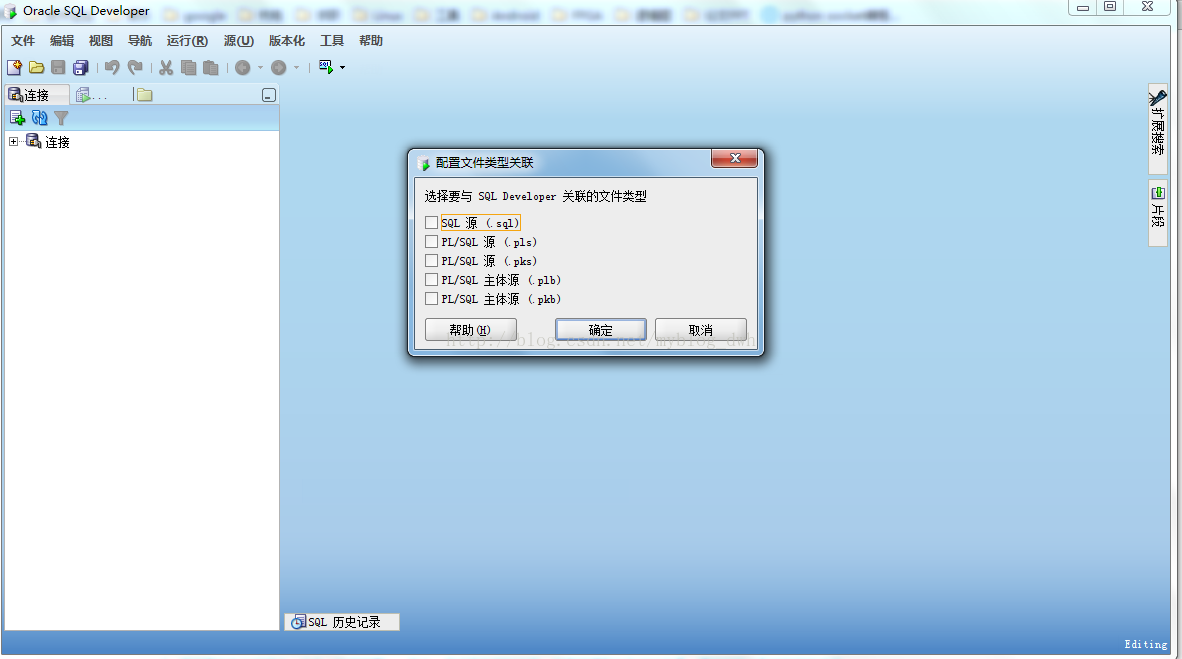Image resolution: width=1182 pixels, height=659 pixels.
Task: Open the 帮助 menu in menu bar
Action: [371, 41]
